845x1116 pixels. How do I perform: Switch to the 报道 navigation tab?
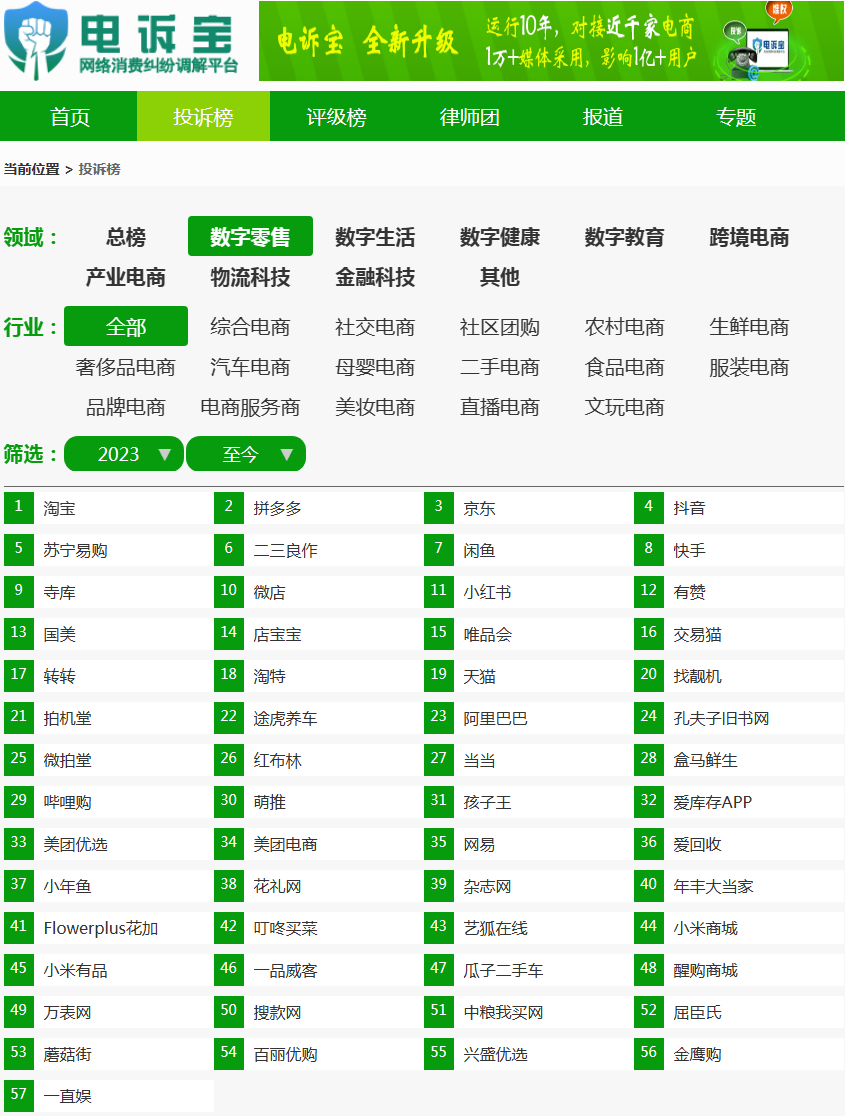coord(602,117)
